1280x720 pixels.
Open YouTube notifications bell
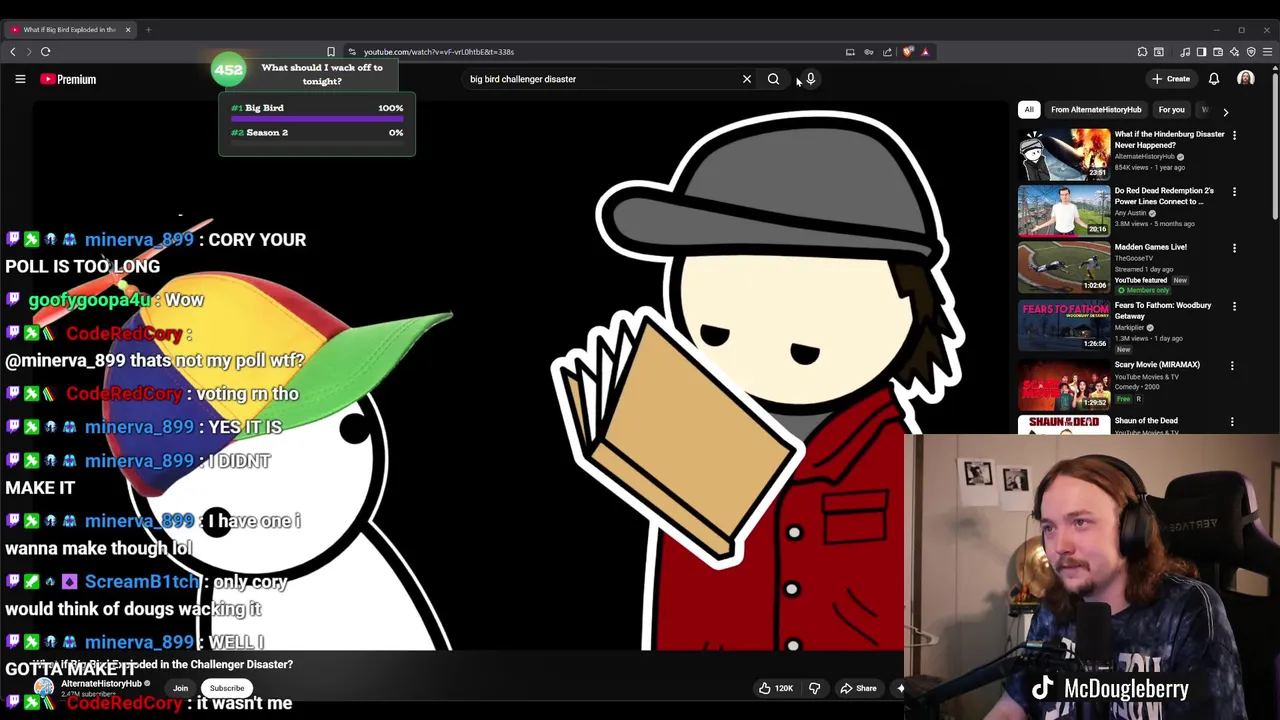[1214, 79]
